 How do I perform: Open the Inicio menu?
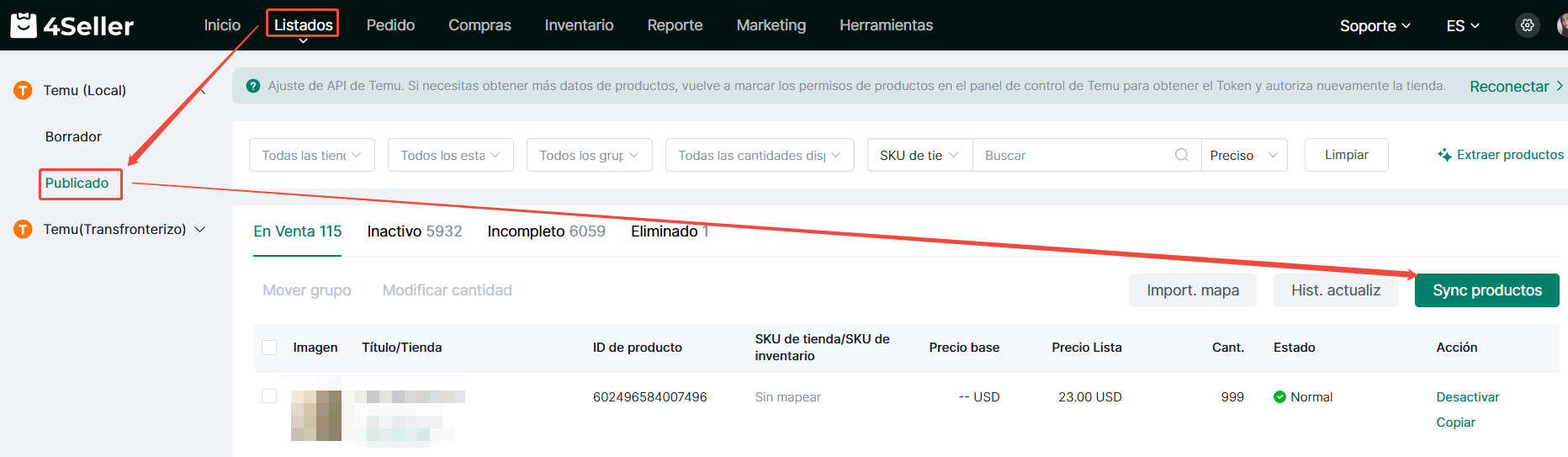[222, 25]
